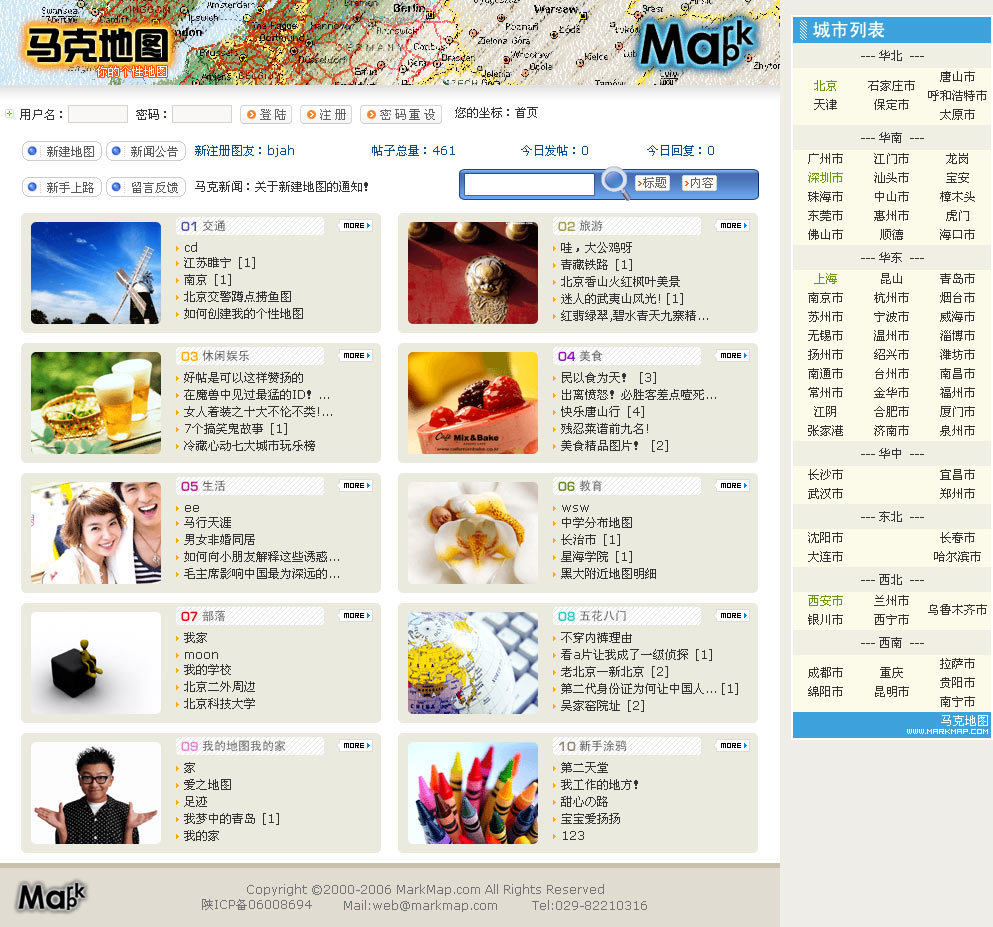This screenshot has width=993, height=927.
Task: Select 西安市 in the city list
Action: tap(825, 600)
